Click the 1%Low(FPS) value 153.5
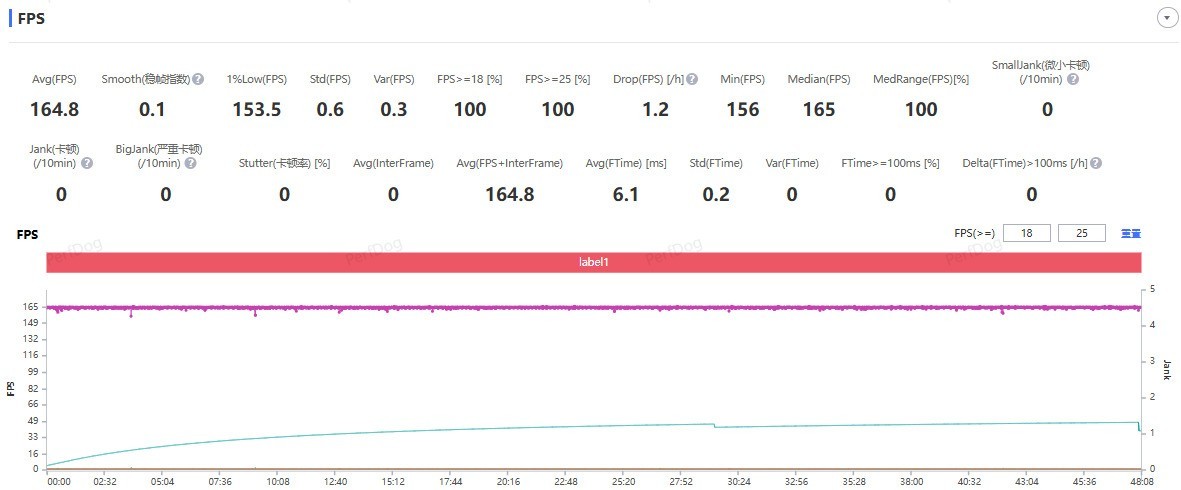This screenshot has height=490, width=1181. [257, 110]
